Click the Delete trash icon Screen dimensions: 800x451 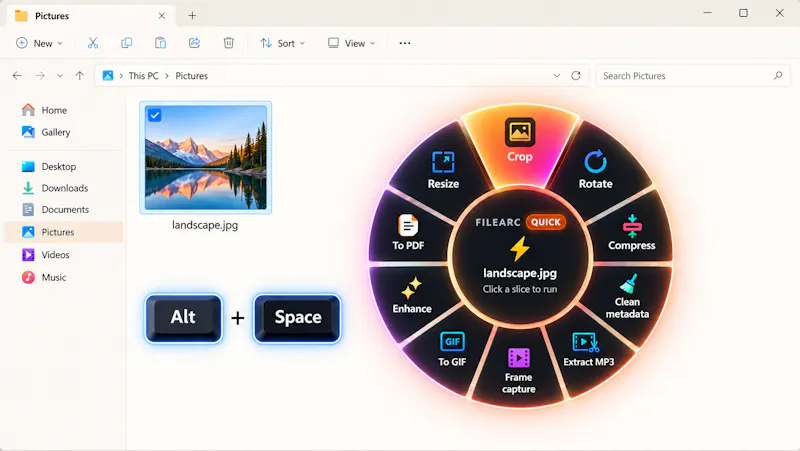pyautogui.click(x=229, y=43)
